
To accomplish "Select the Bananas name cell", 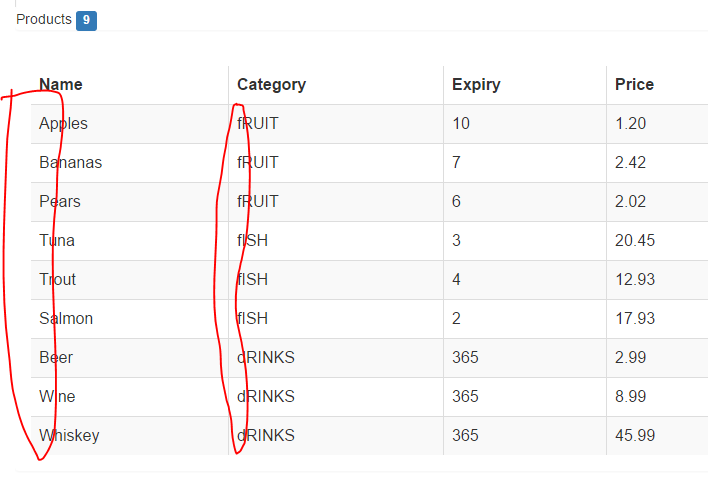I will 70,162.
